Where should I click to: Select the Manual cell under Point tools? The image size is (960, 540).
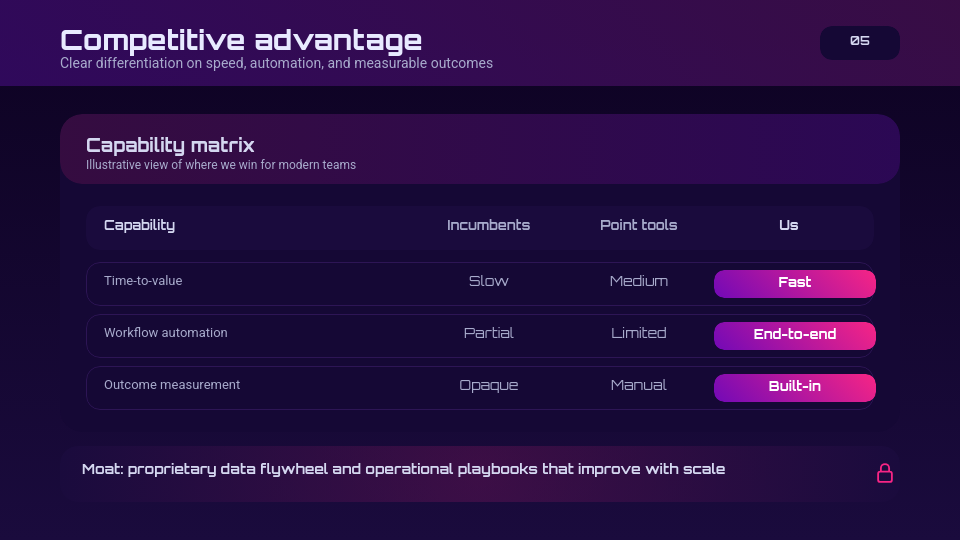(x=638, y=385)
